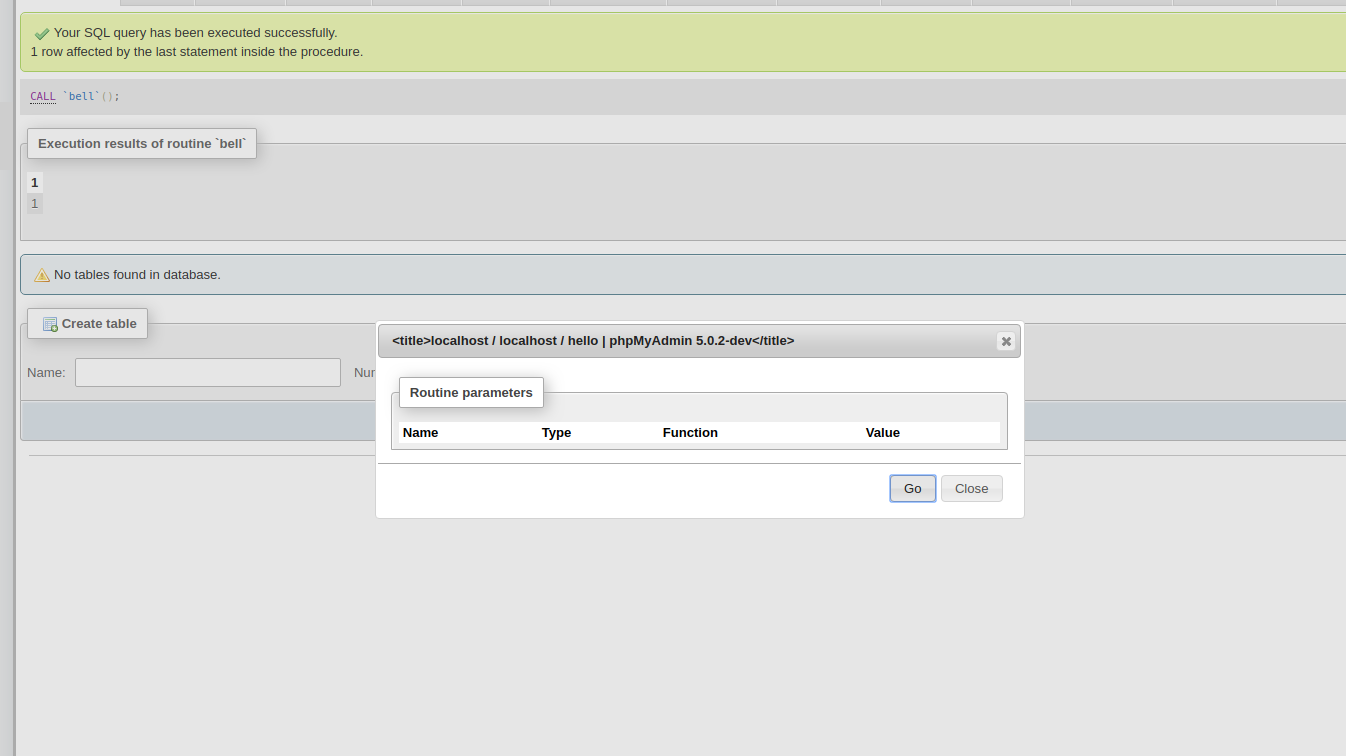
Task: Click the Create table icon
Action: pyautogui.click(x=49, y=323)
